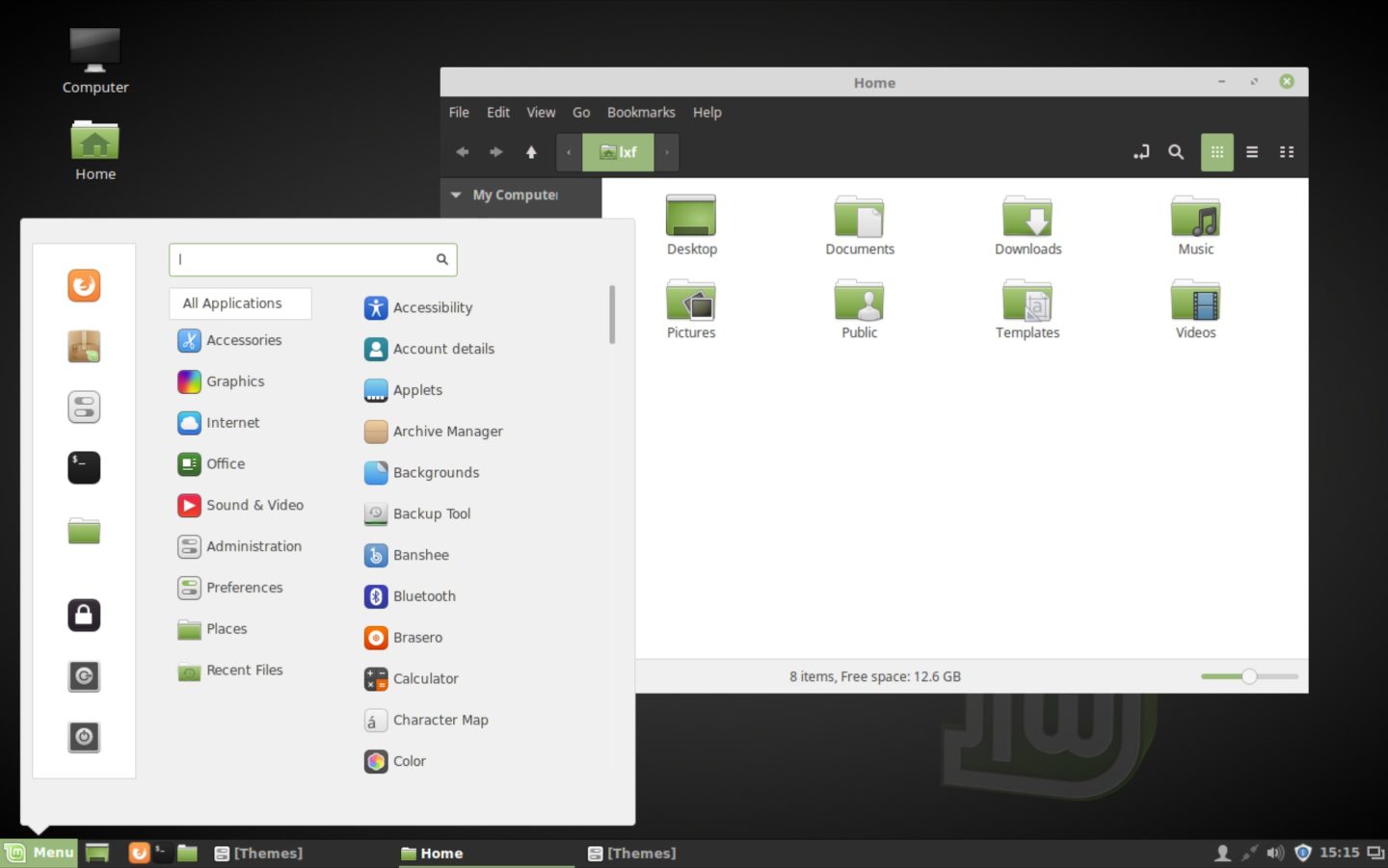
Task: Switch file manager to list view
Action: tap(1251, 151)
